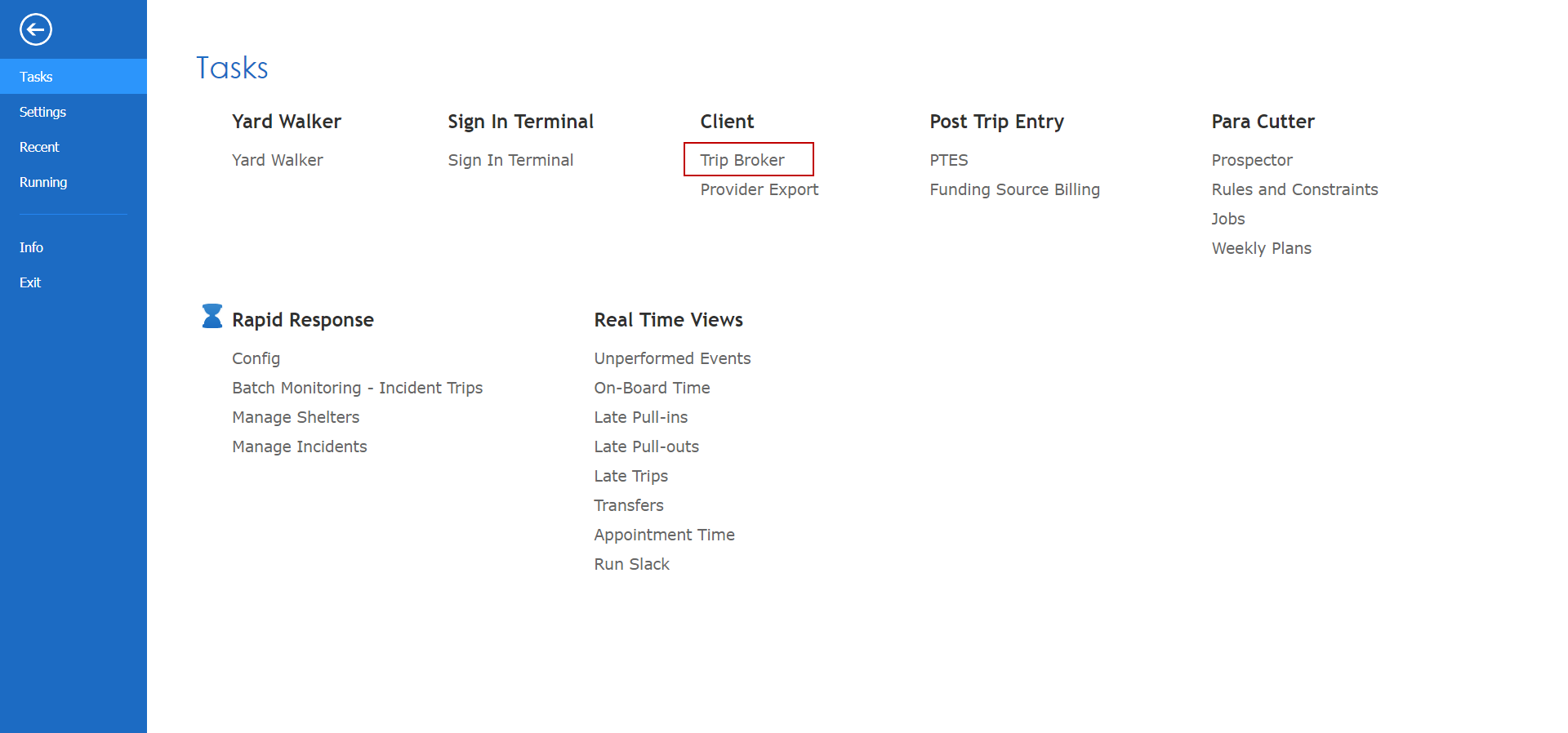Open the Unperformed Events view
The width and height of the screenshot is (1568, 733).
[672, 358]
